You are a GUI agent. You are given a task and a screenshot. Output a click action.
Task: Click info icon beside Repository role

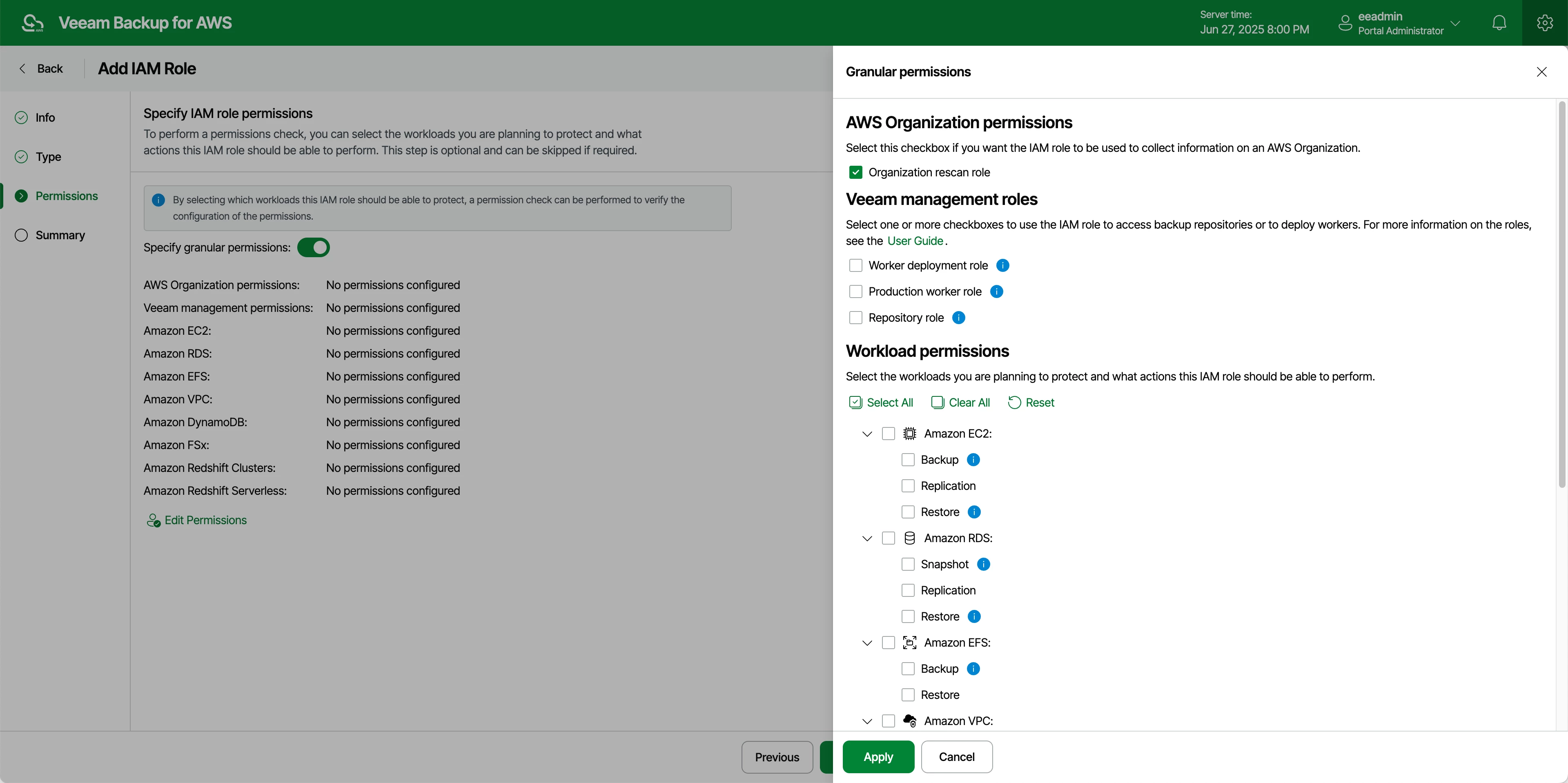click(x=959, y=318)
